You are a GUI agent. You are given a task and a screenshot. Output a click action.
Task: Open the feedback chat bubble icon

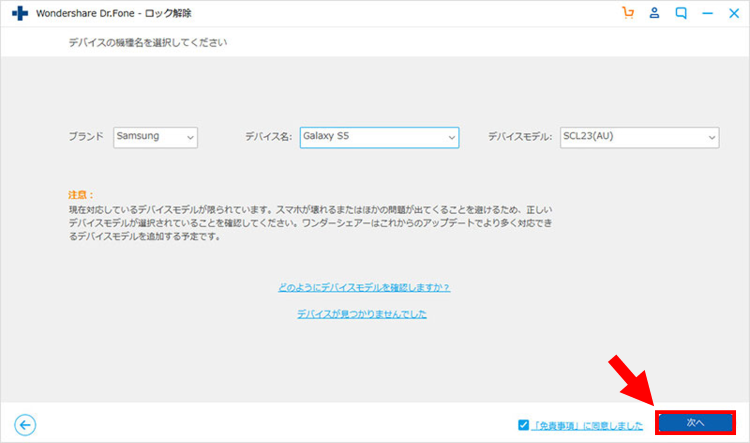coord(681,13)
